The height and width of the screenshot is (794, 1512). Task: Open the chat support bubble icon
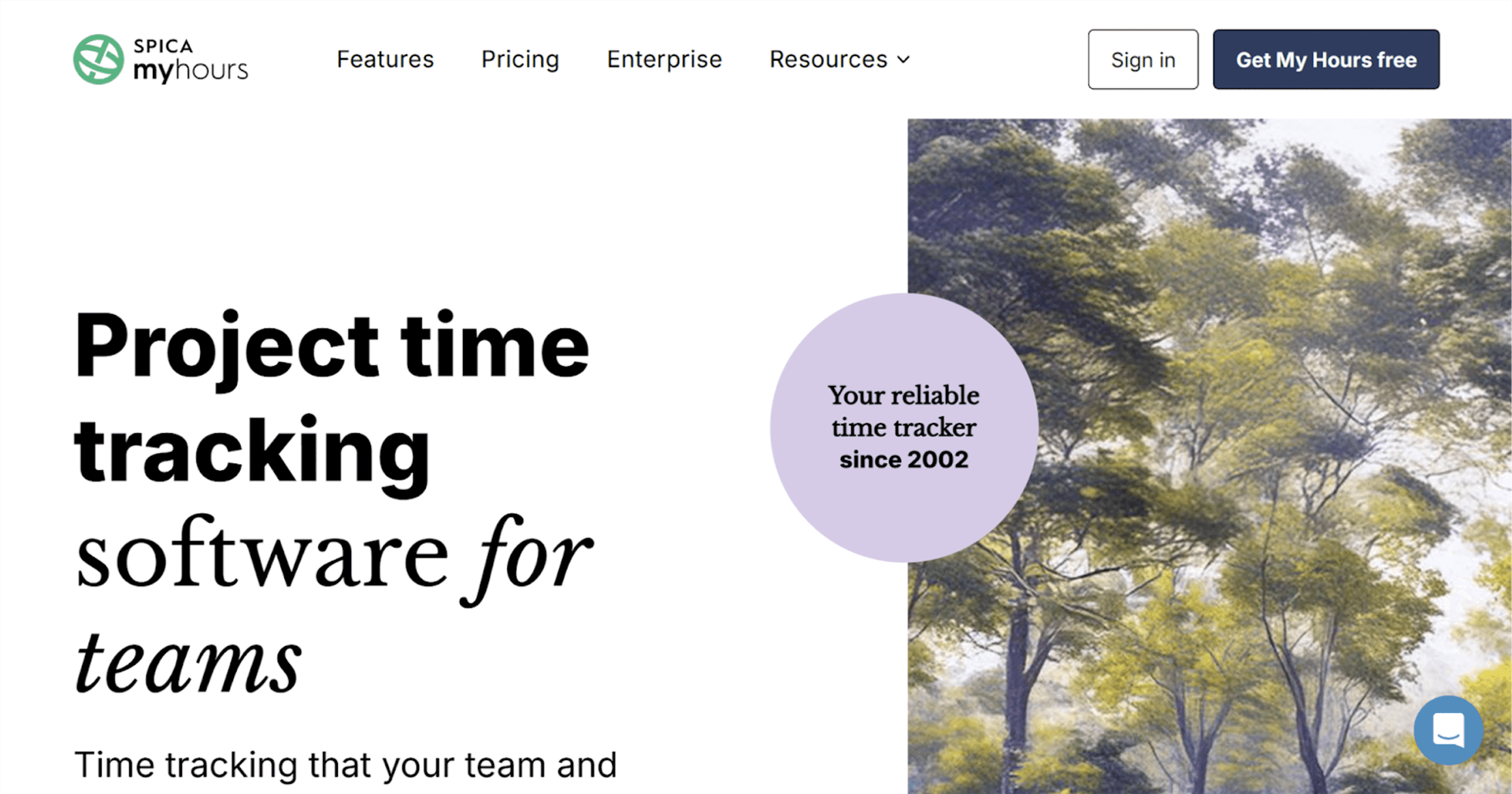1447,730
